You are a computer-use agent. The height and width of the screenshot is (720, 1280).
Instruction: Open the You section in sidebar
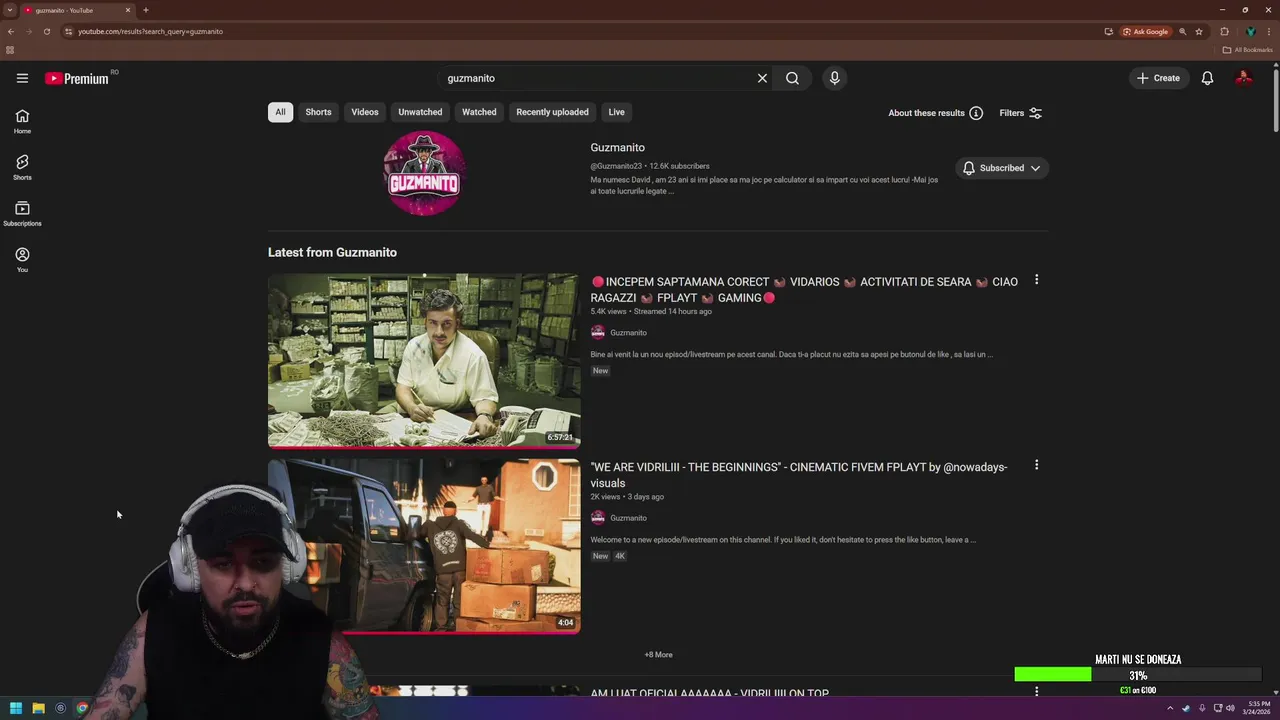point(22,259)
